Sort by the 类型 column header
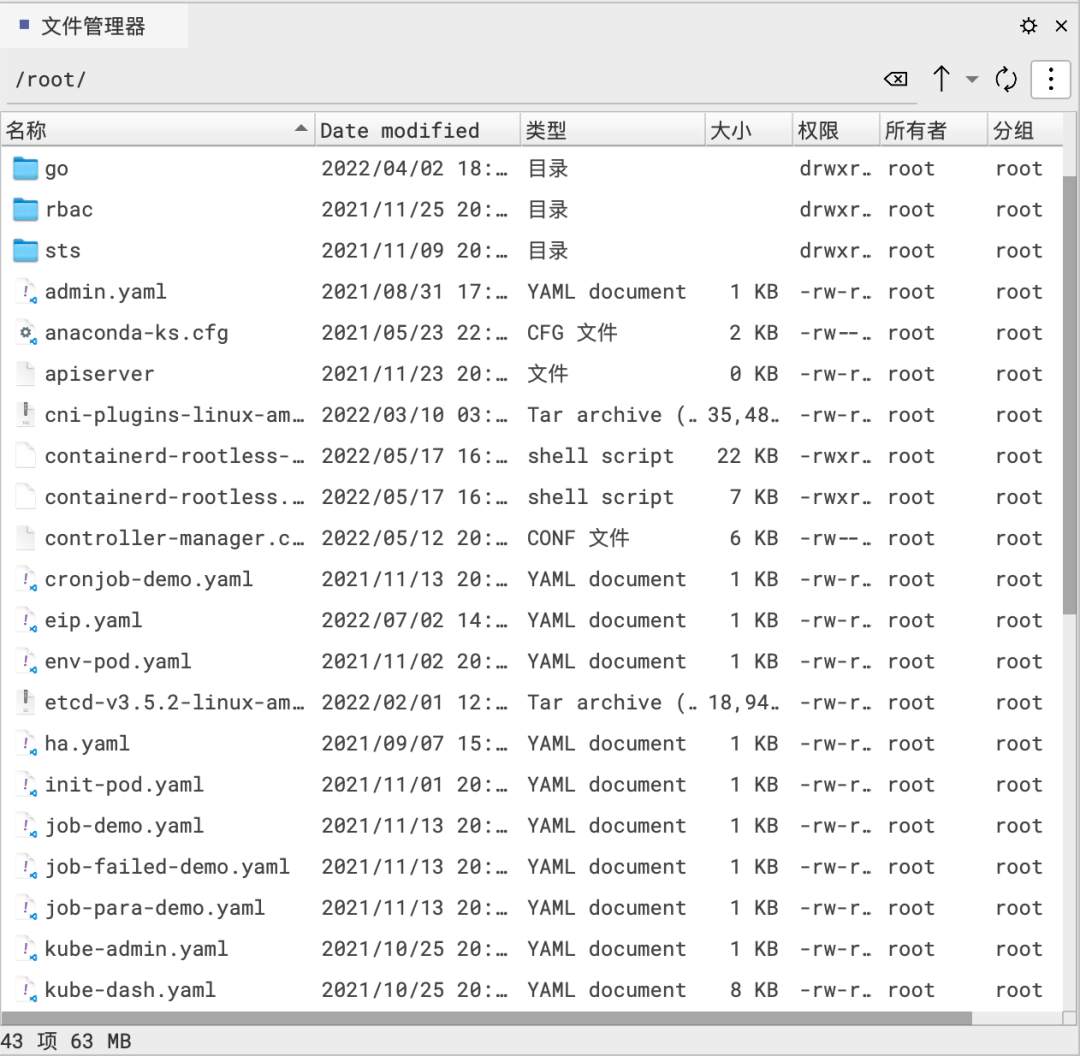The image size is (1080, 1056). pyautogui.click(x=612, y=130)
